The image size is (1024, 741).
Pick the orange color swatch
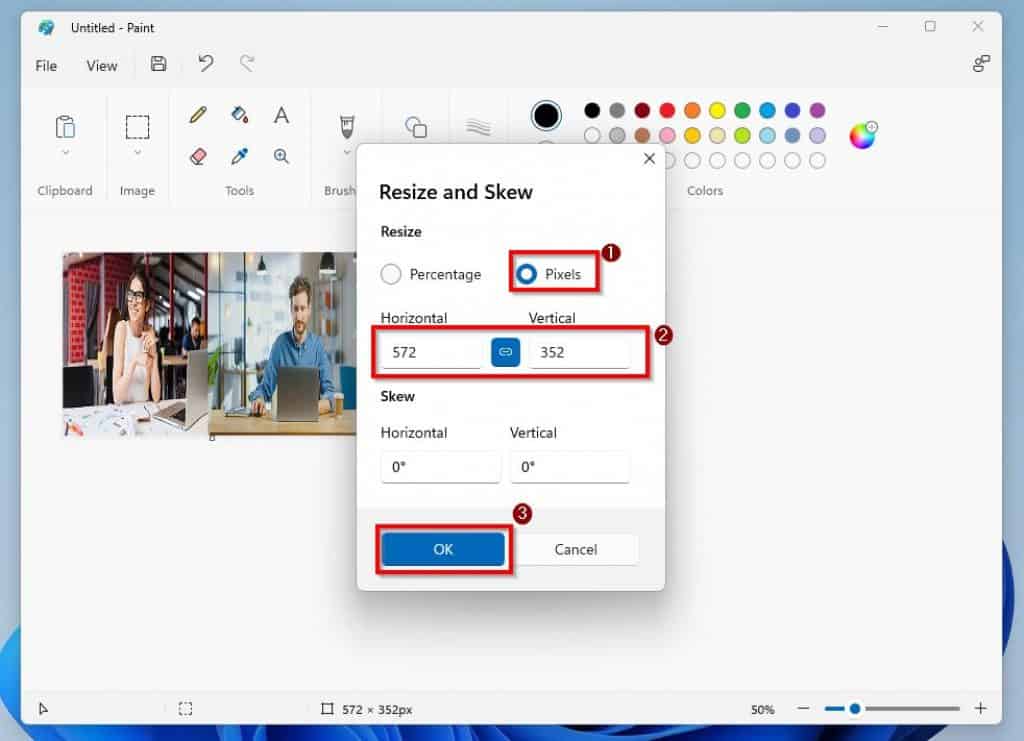coord(692,110)
